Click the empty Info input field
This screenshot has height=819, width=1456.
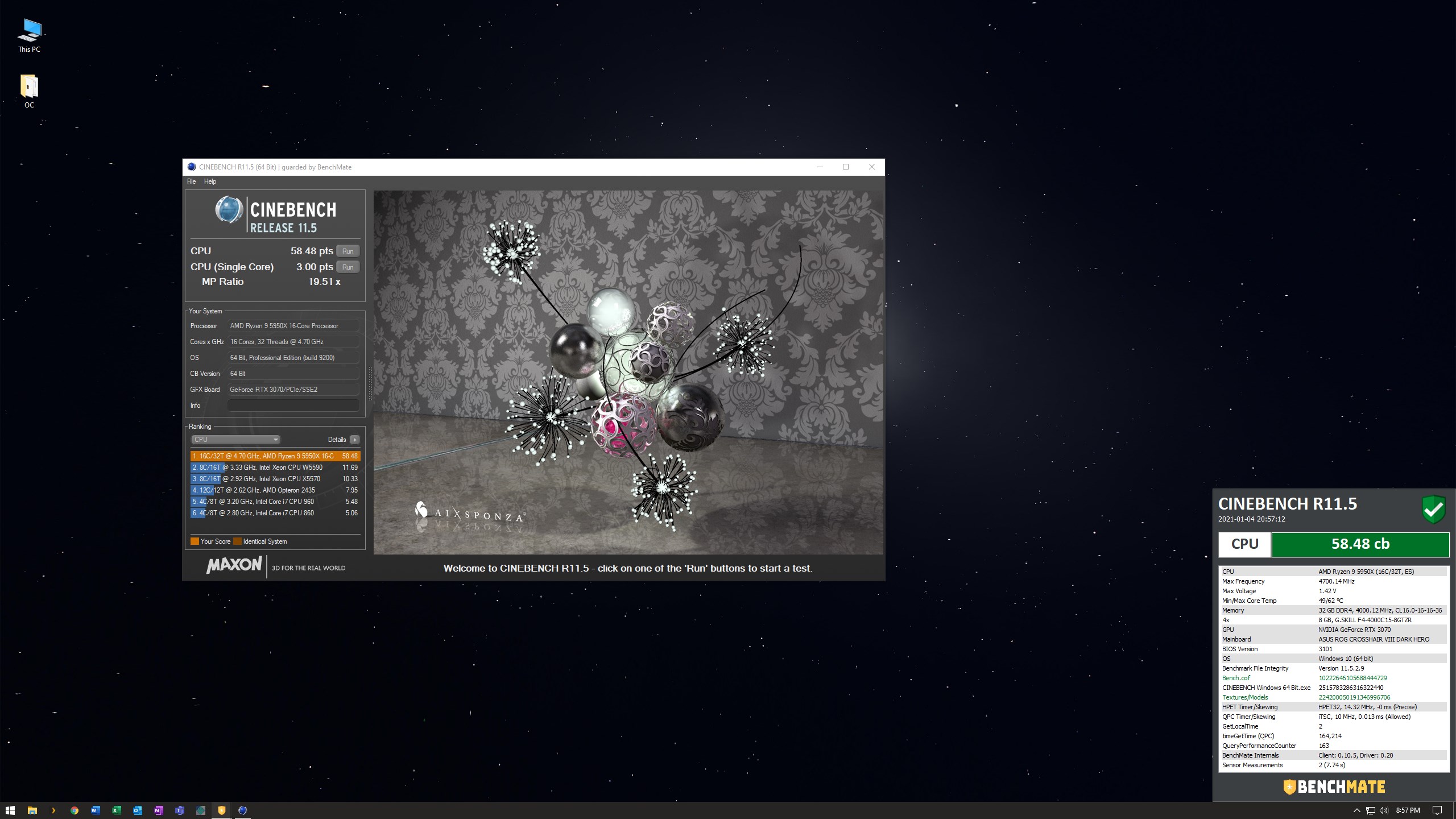293,406
